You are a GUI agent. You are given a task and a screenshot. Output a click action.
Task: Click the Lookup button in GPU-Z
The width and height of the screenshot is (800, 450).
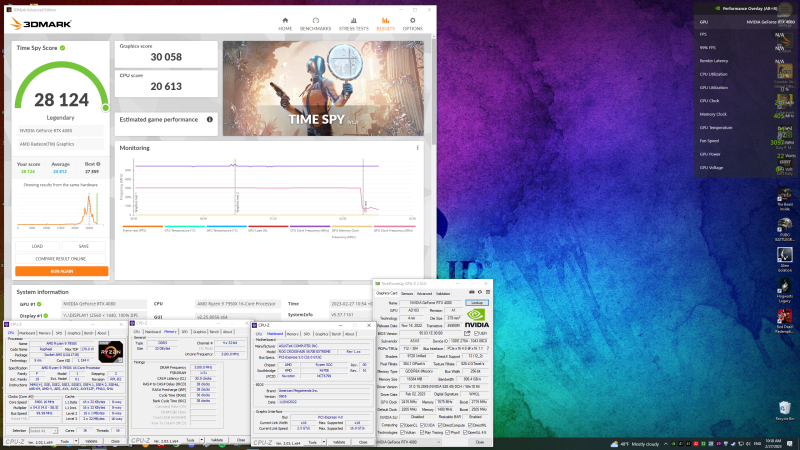click(x=477, y=303)
